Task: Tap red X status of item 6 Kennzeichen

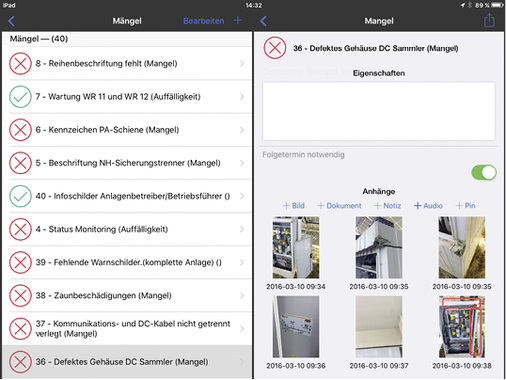Action: pos(20,130)
